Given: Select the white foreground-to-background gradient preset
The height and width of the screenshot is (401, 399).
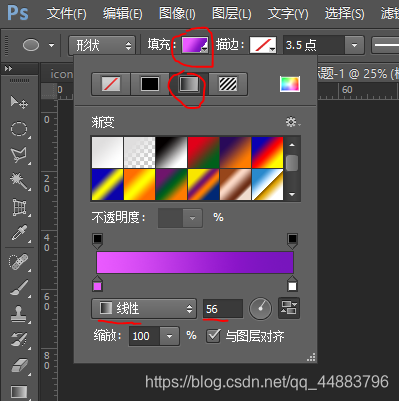Looking at the screenshot, I should point(107,152).
